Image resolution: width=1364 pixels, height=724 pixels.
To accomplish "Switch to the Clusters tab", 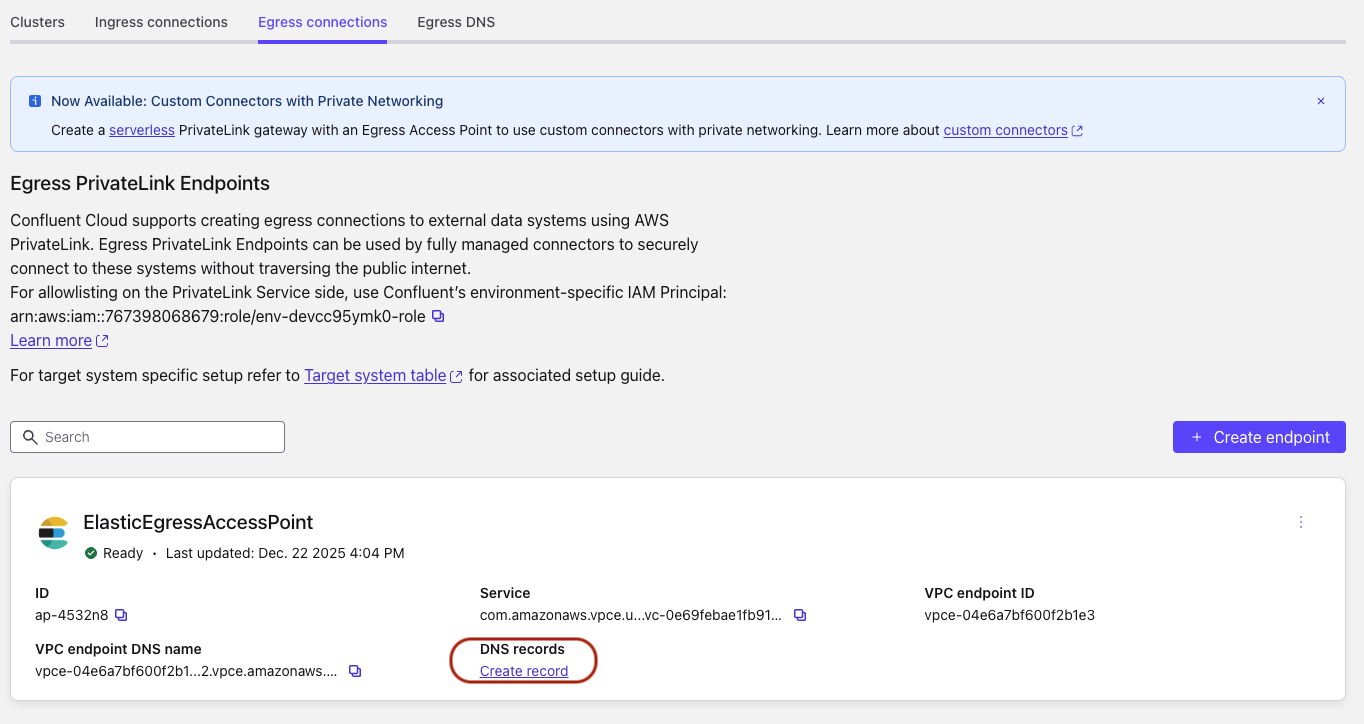I will (37, 21).
